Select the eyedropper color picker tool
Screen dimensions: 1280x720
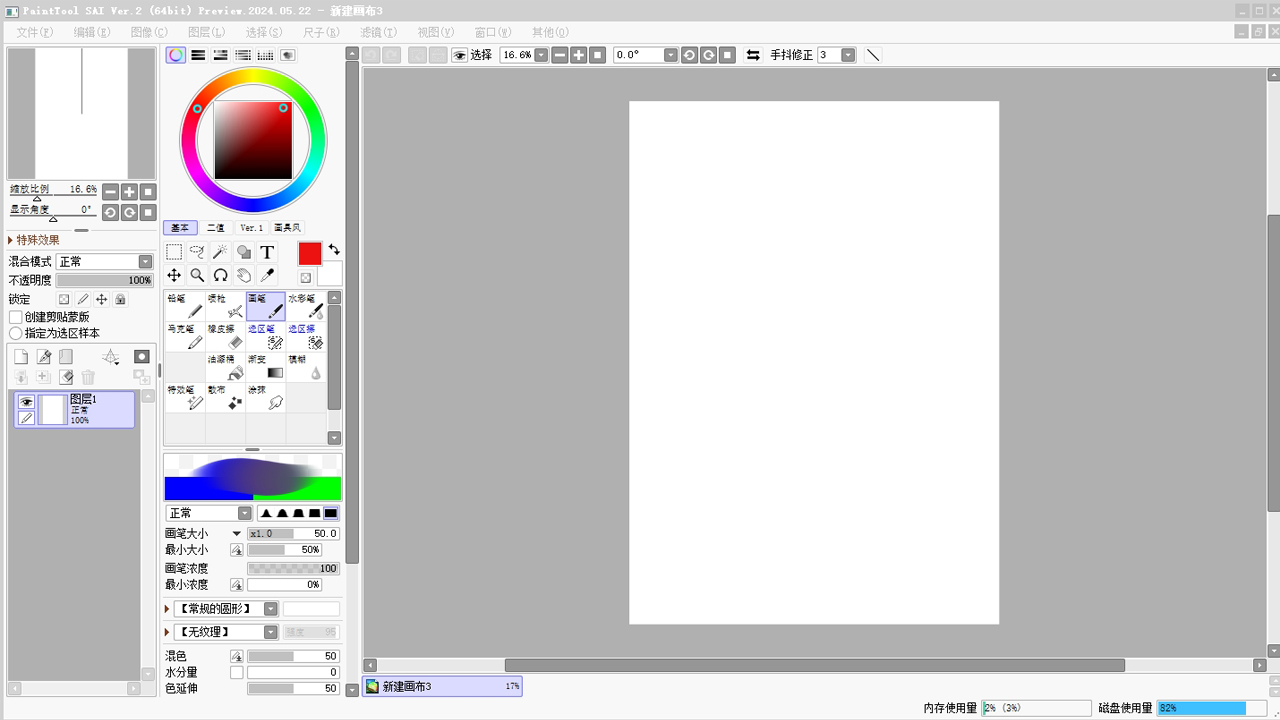tap(267, 275)
